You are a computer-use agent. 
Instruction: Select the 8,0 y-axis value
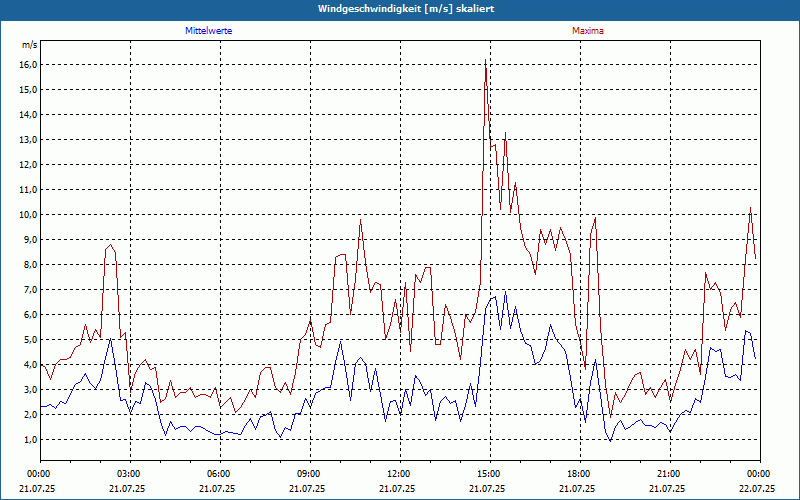[x=31, y=264]
